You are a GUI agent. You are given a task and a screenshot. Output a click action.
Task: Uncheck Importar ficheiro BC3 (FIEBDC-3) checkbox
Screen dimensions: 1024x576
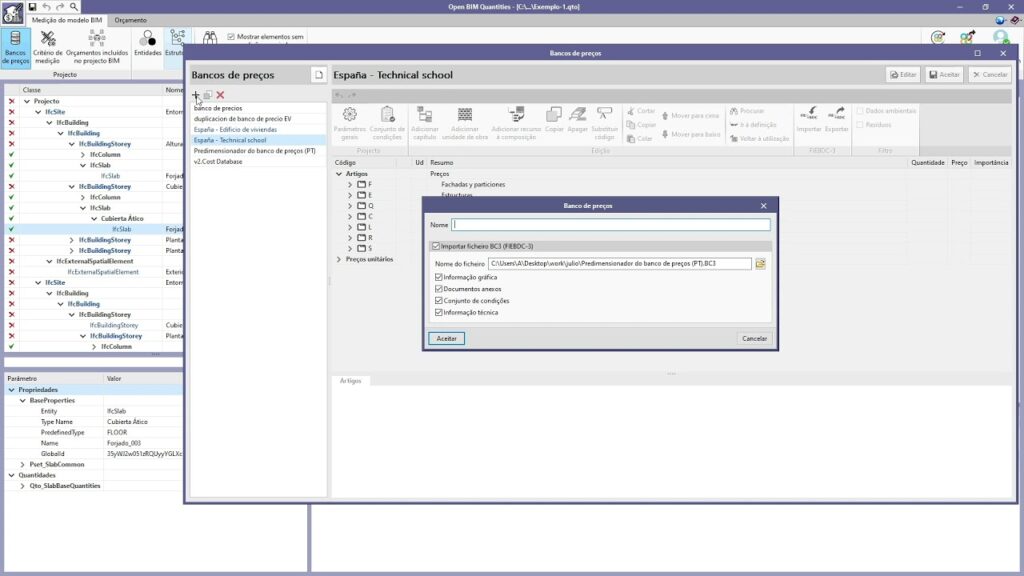(x=436, y=246)
